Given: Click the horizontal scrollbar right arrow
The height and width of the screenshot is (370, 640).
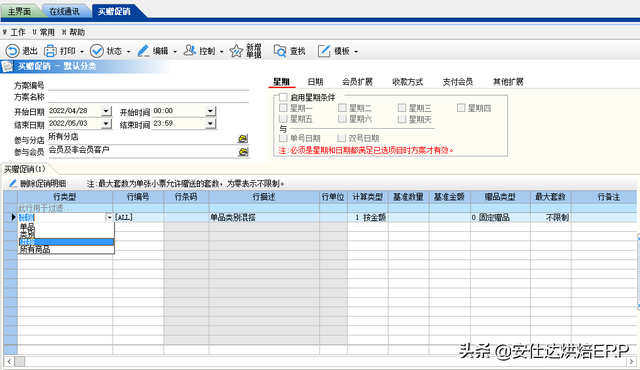Looking at the screenshot, I should point(631,361).
